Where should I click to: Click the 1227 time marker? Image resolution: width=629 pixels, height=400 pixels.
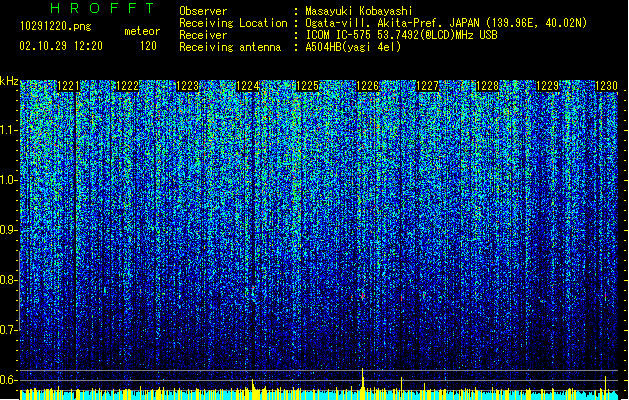[428, 86]
